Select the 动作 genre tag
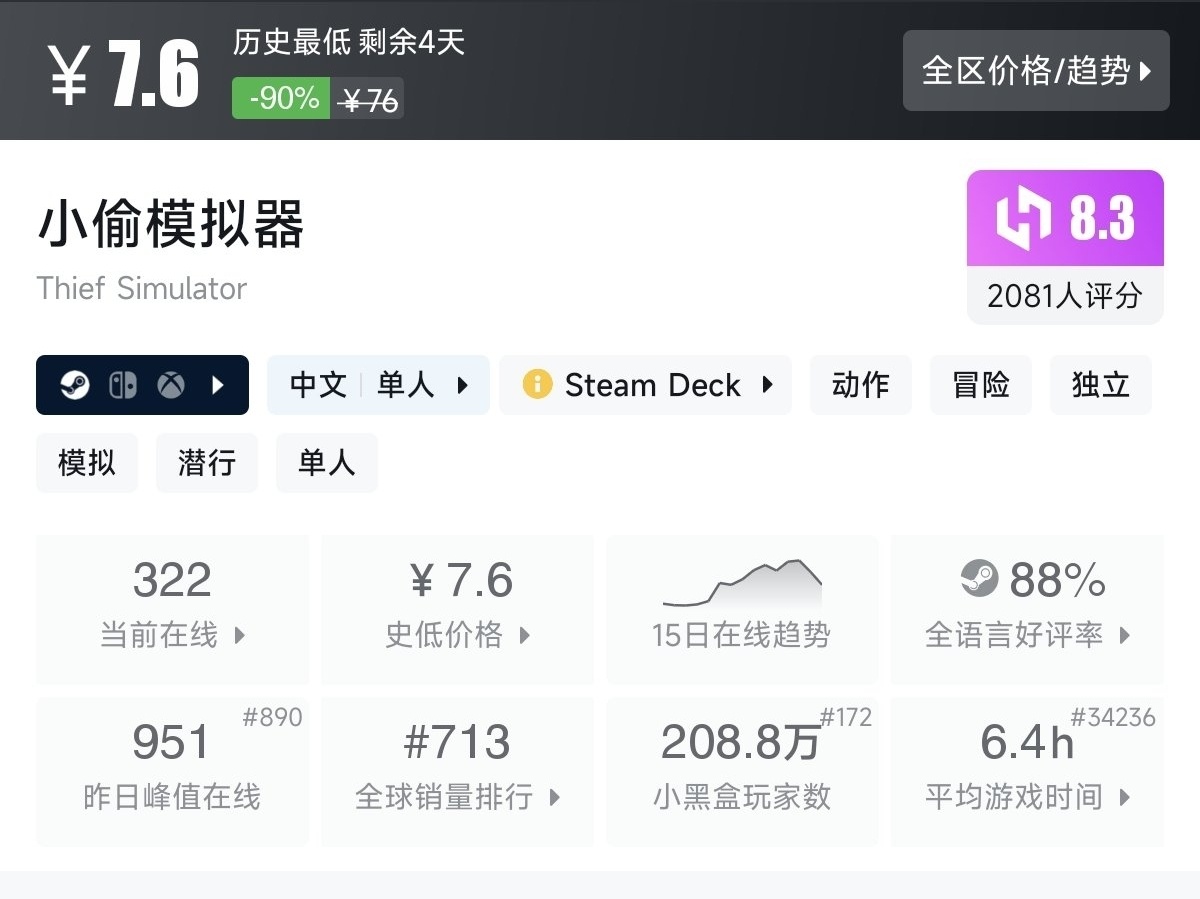Screen dimensions: 1200x899 861,385
